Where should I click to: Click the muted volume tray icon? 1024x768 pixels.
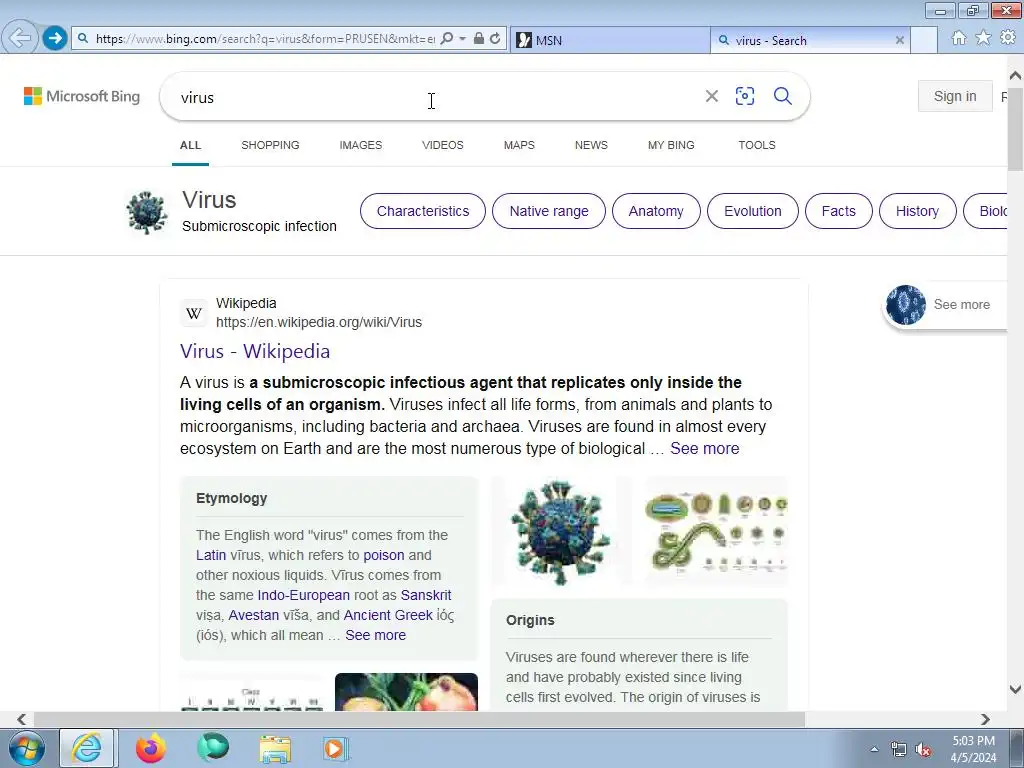pos(923,750)
